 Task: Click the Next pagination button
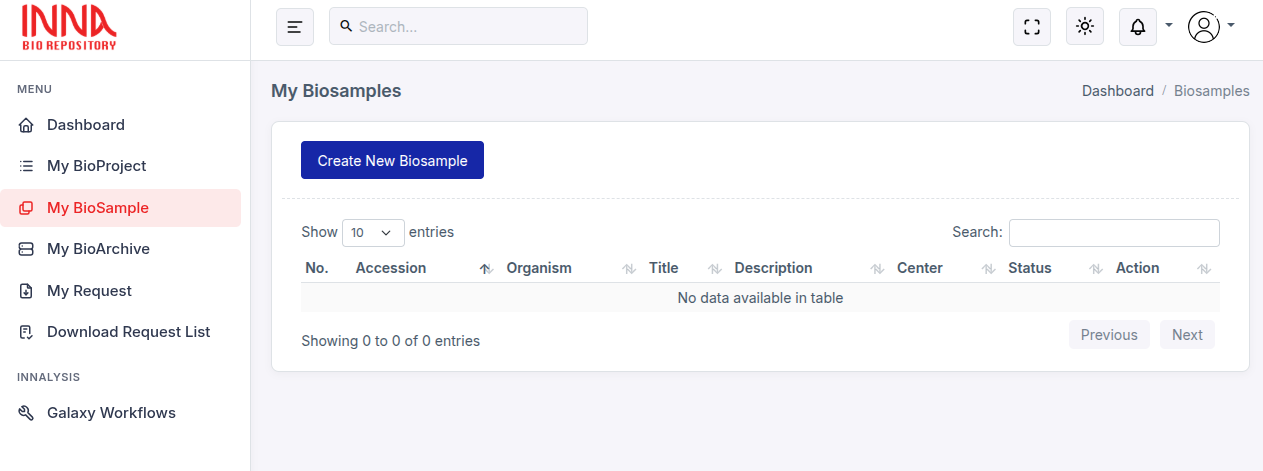pyautogui.click(x=1187, y=335)
